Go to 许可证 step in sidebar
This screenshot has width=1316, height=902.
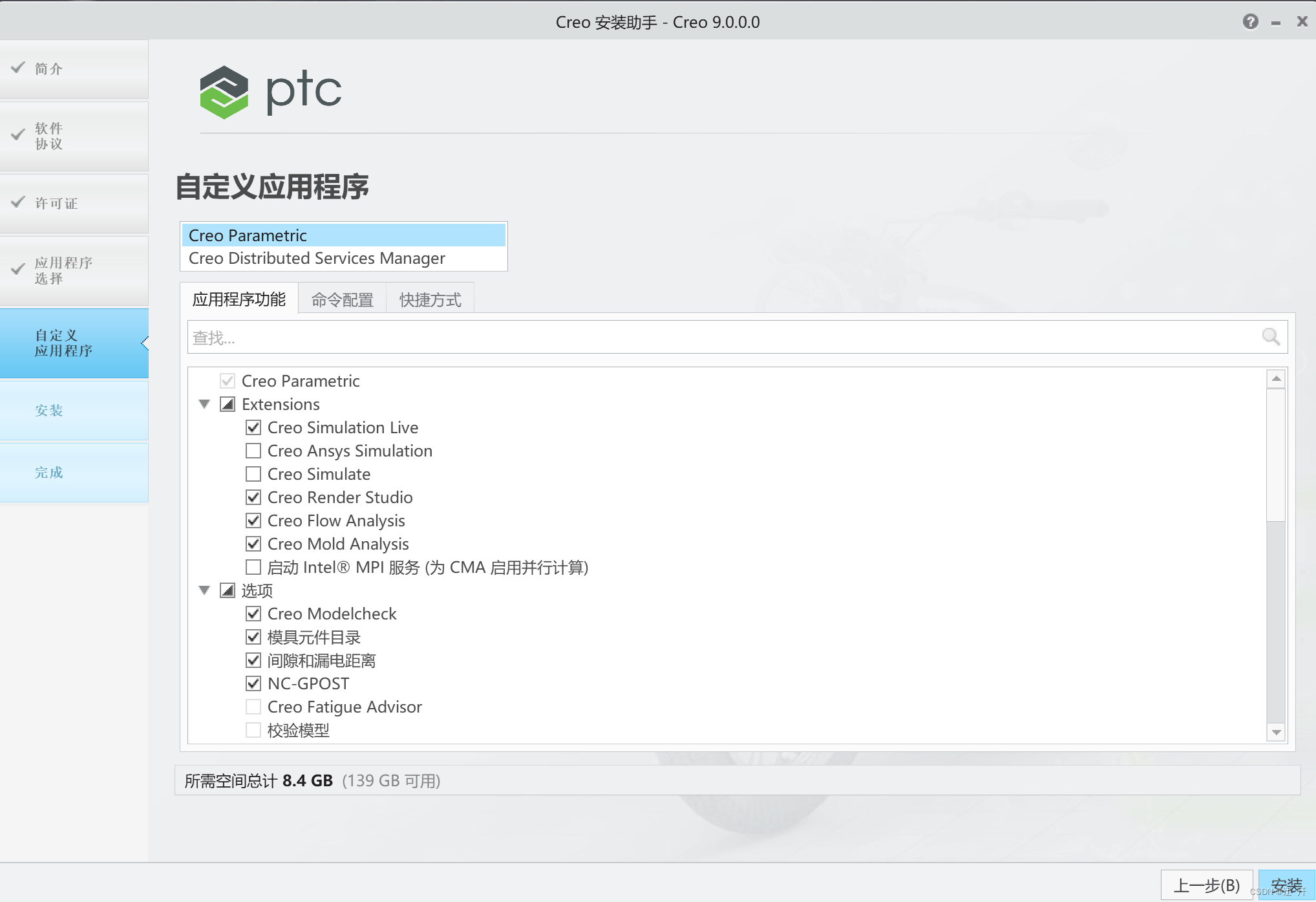pos(74,204)
